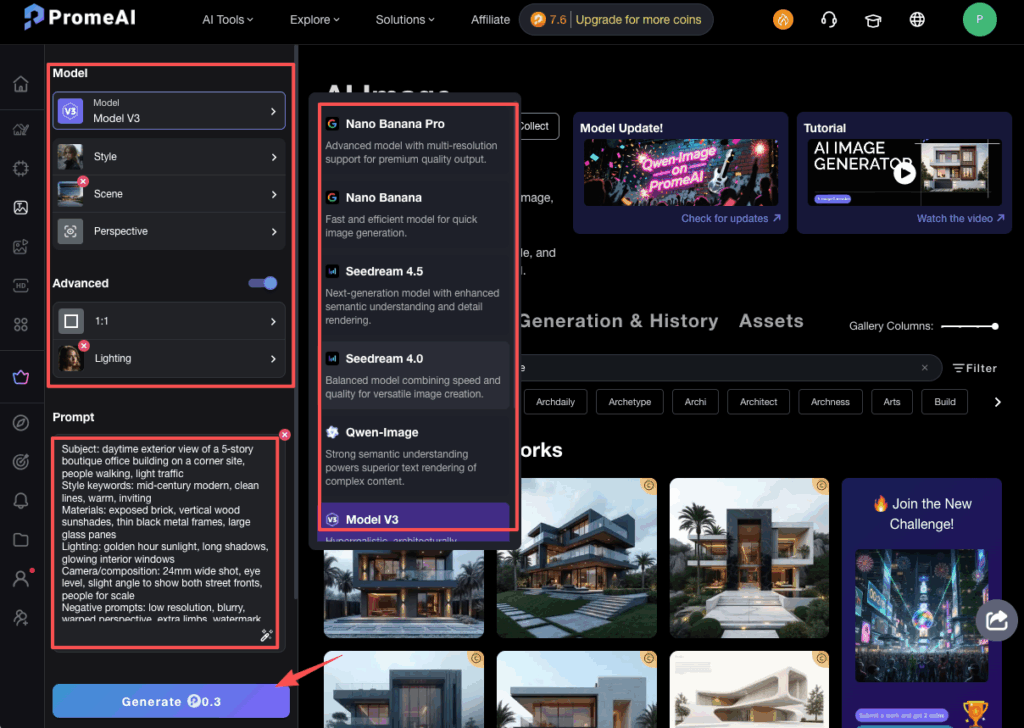Select Model V3 in model list

tap(414, 522)
